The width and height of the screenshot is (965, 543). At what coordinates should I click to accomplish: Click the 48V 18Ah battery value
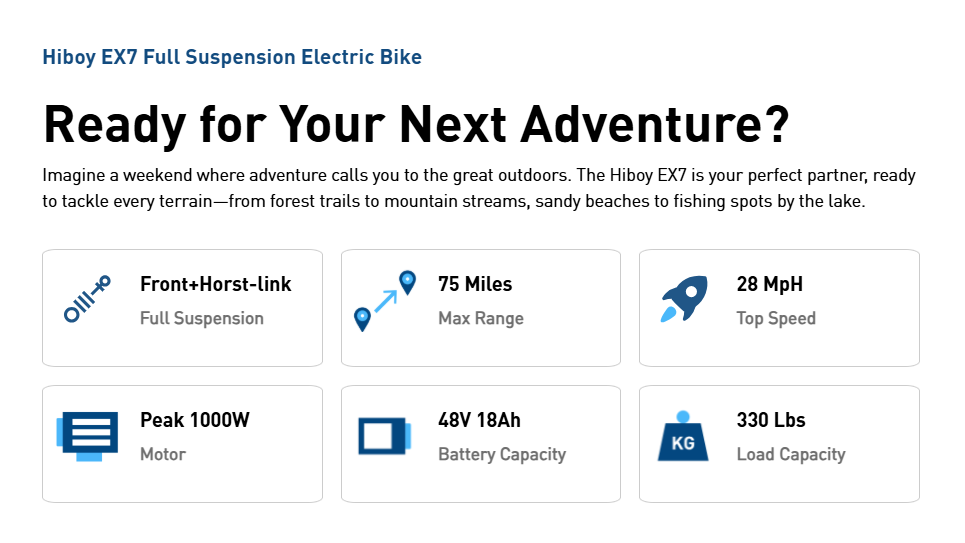coord(479,420)
